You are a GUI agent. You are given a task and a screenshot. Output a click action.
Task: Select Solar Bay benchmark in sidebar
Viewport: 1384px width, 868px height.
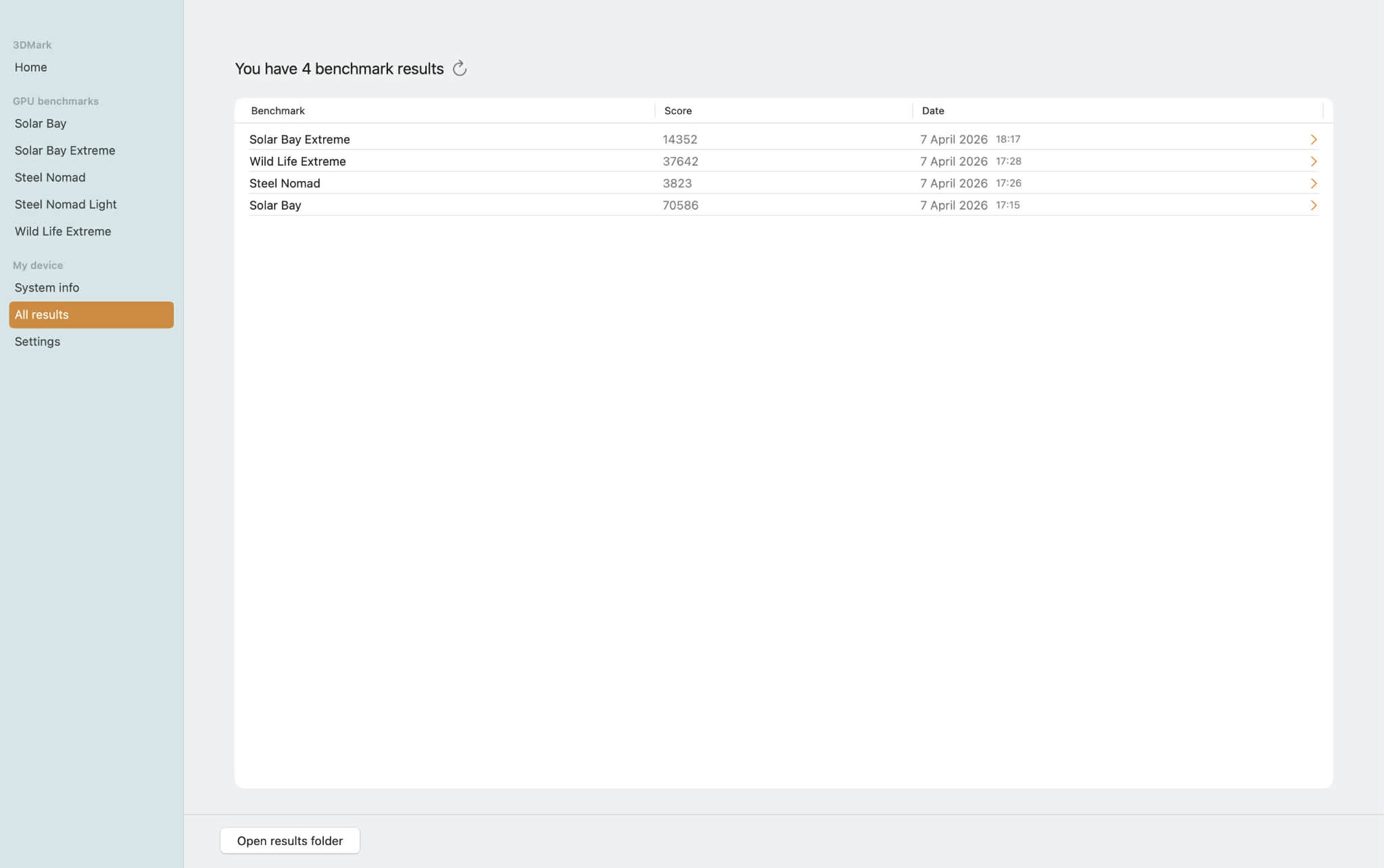41,123
